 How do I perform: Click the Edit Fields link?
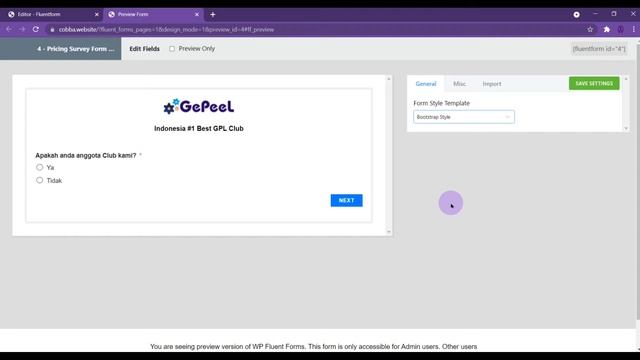tap(144, 49)
